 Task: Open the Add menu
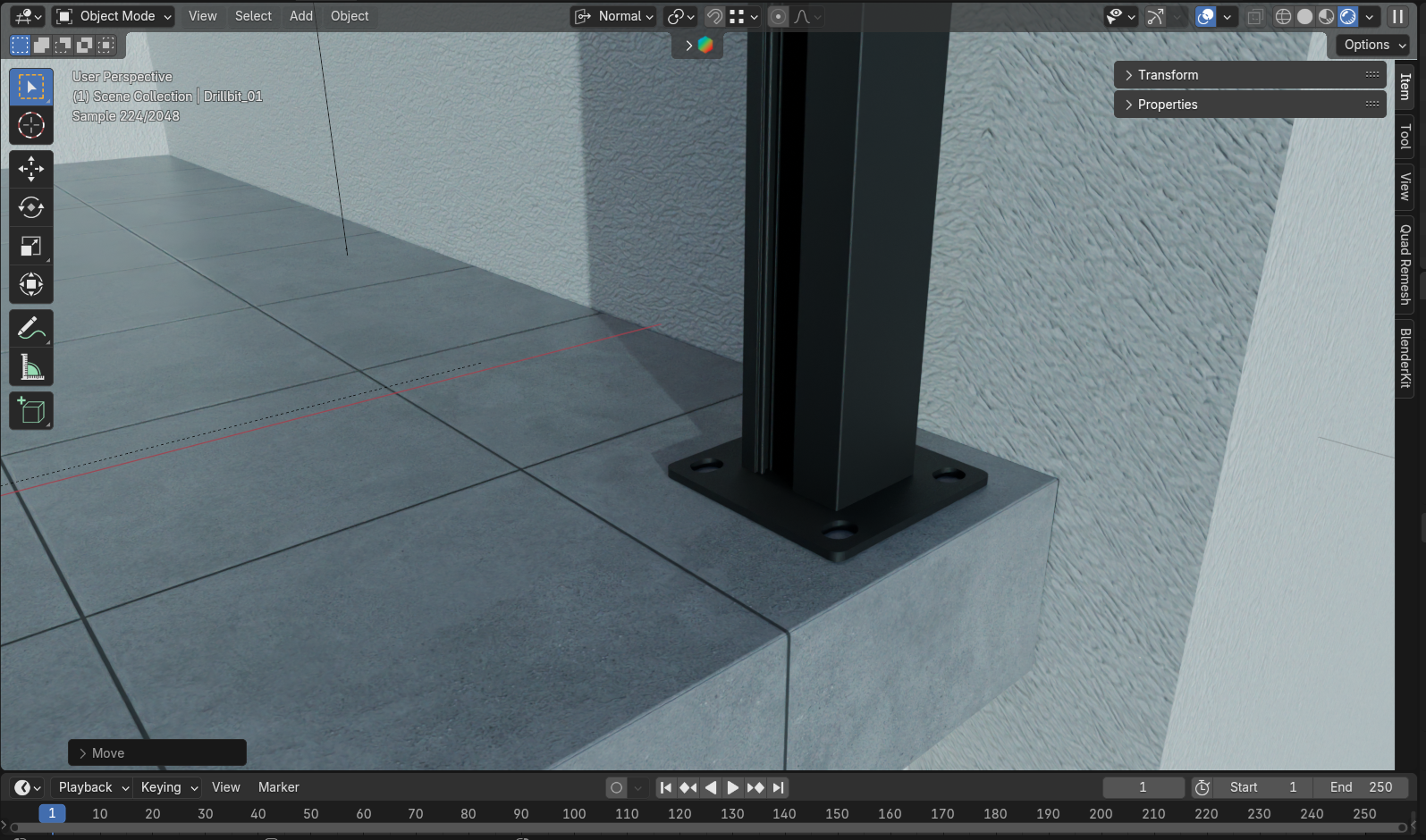[301, 16]
